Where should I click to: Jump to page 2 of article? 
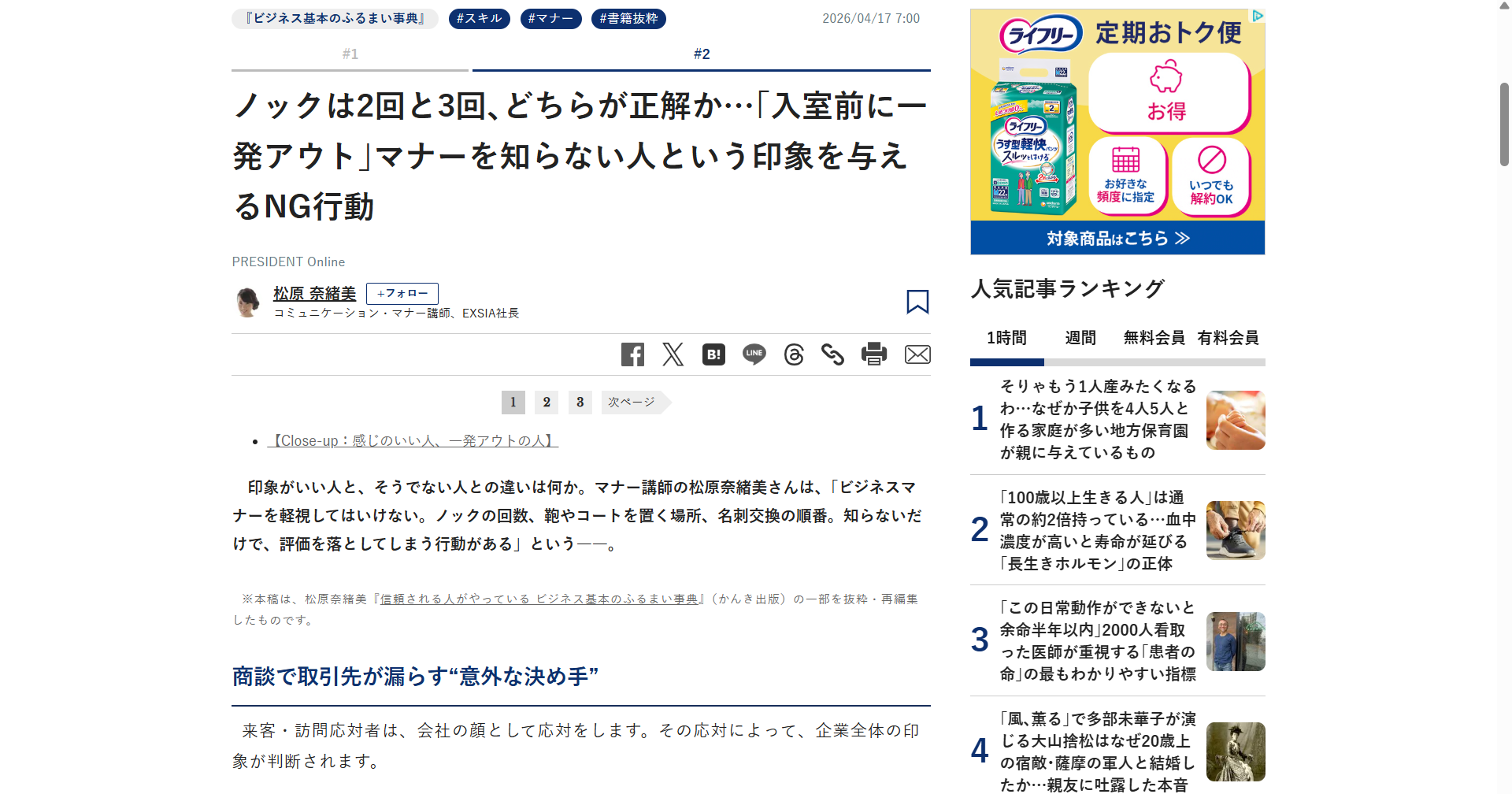coord(547,403)
